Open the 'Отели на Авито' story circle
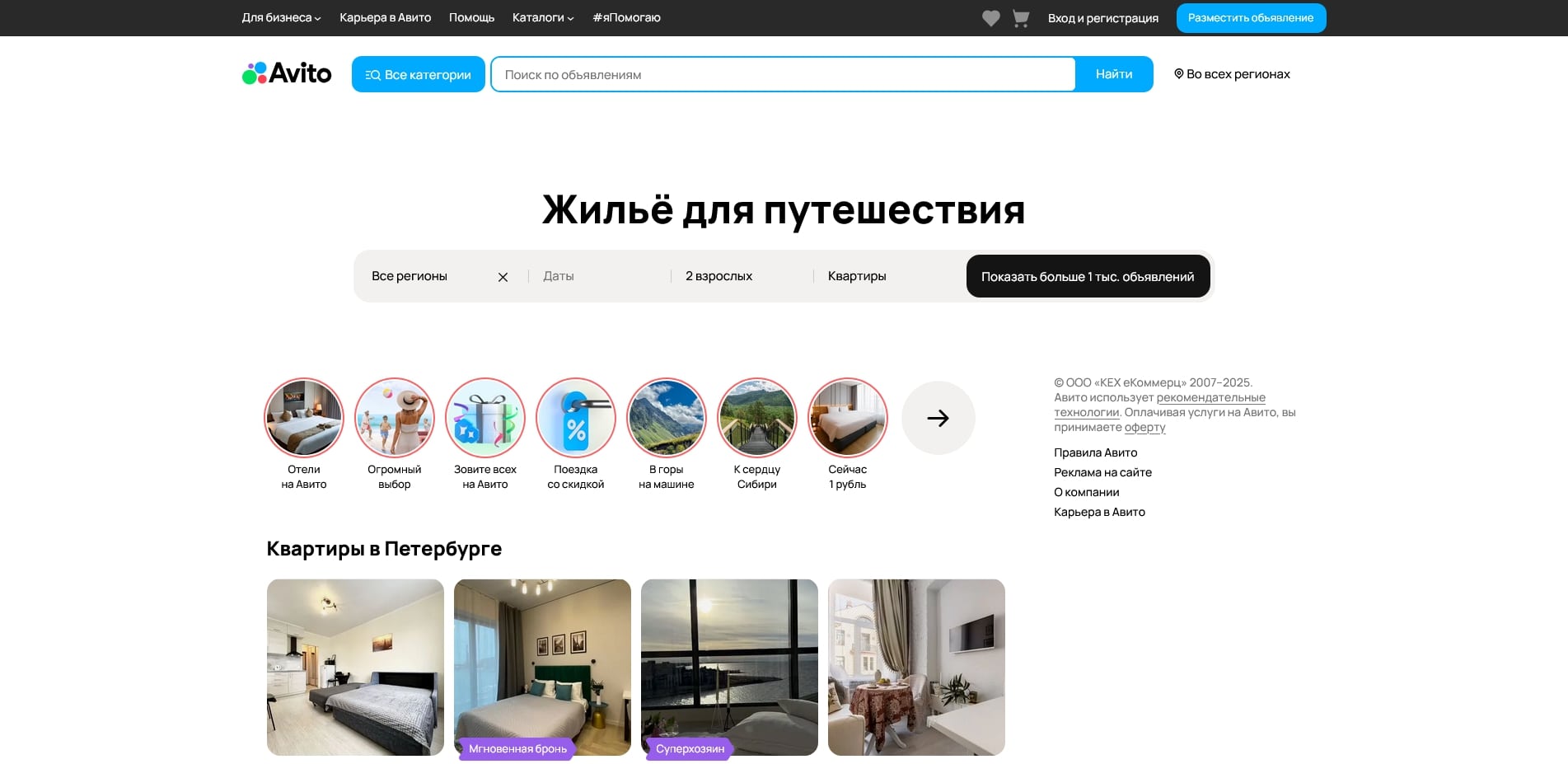 (x=303, y=418)
